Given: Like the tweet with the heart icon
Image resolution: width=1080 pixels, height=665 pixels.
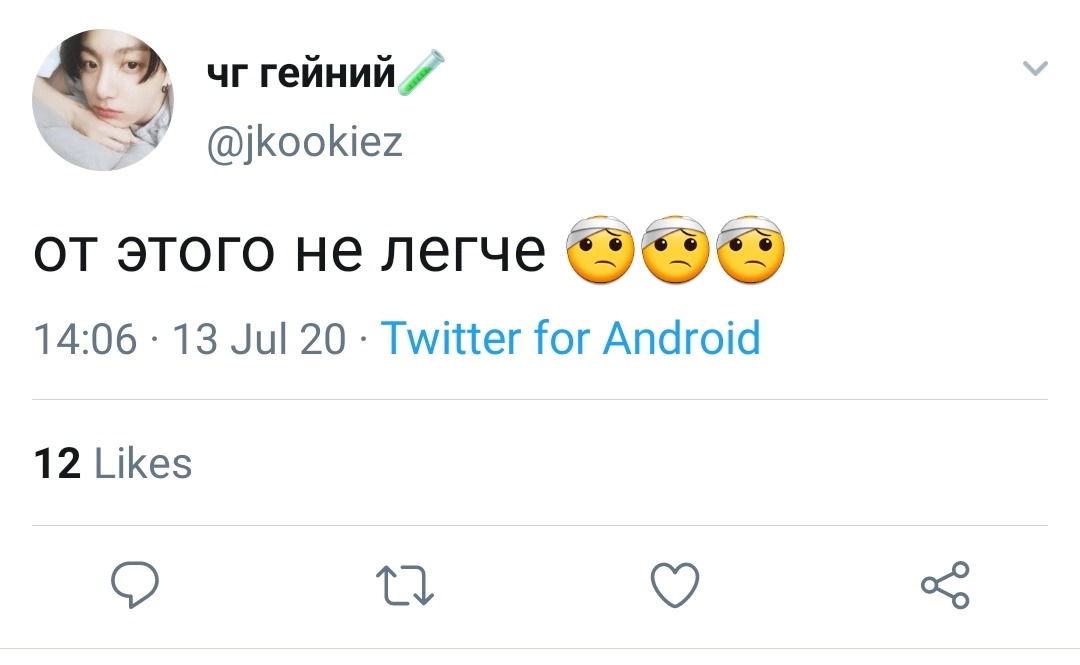Looking at the screenshot, I should (x=675, y=585).
